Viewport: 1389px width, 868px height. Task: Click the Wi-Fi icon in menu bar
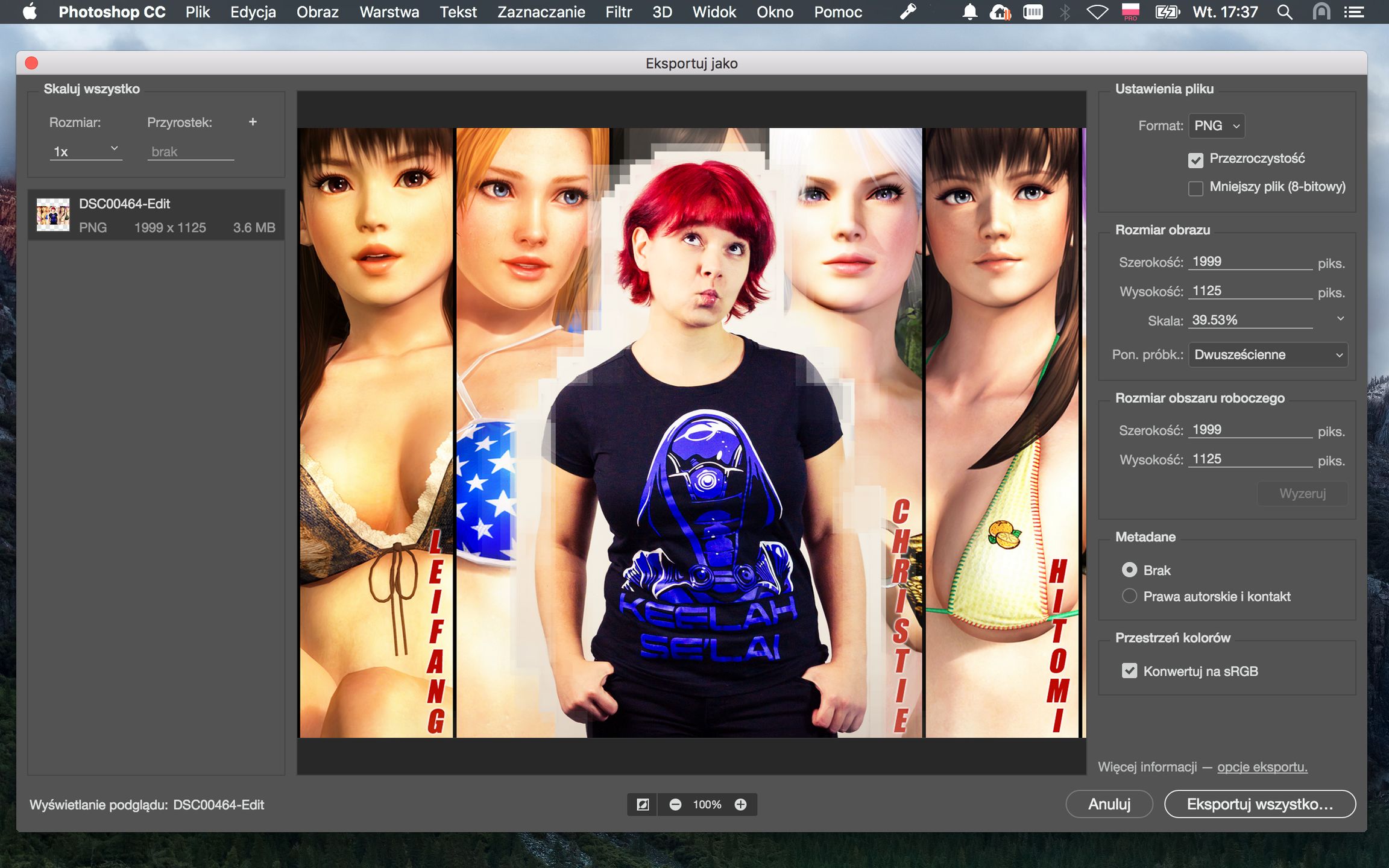(x=1097, y=12)
